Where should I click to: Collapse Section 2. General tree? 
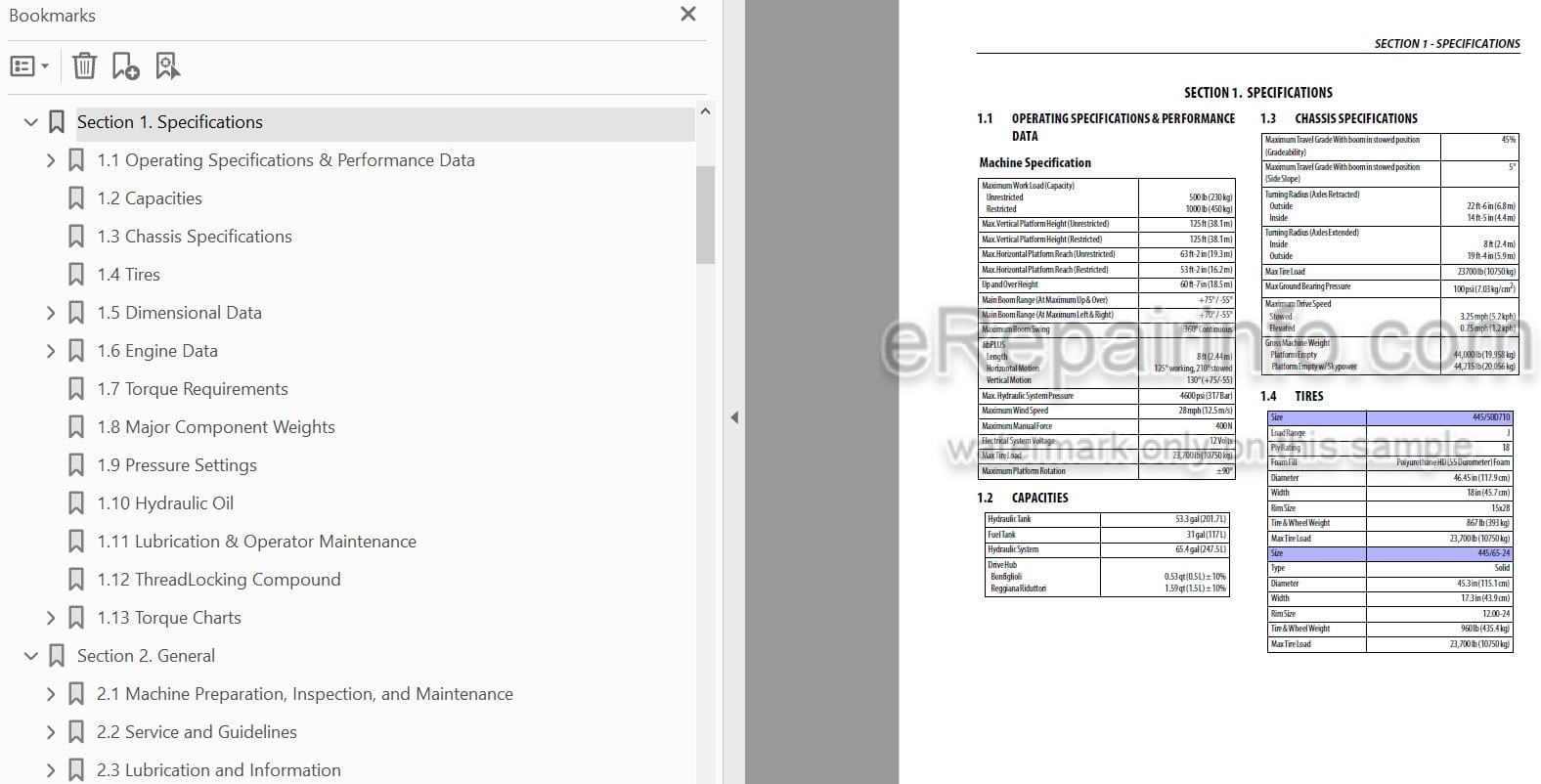[30, 656]
